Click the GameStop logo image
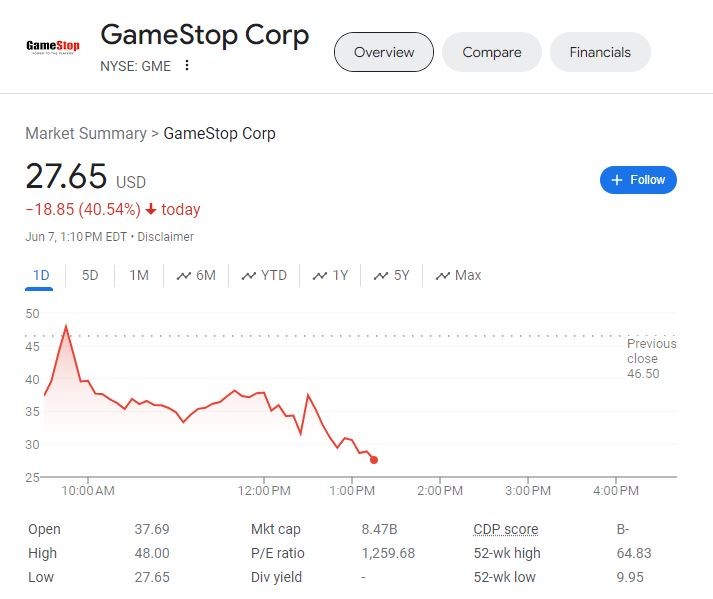The width and height of the screenshot is (713, 599). tap(53, 48)
